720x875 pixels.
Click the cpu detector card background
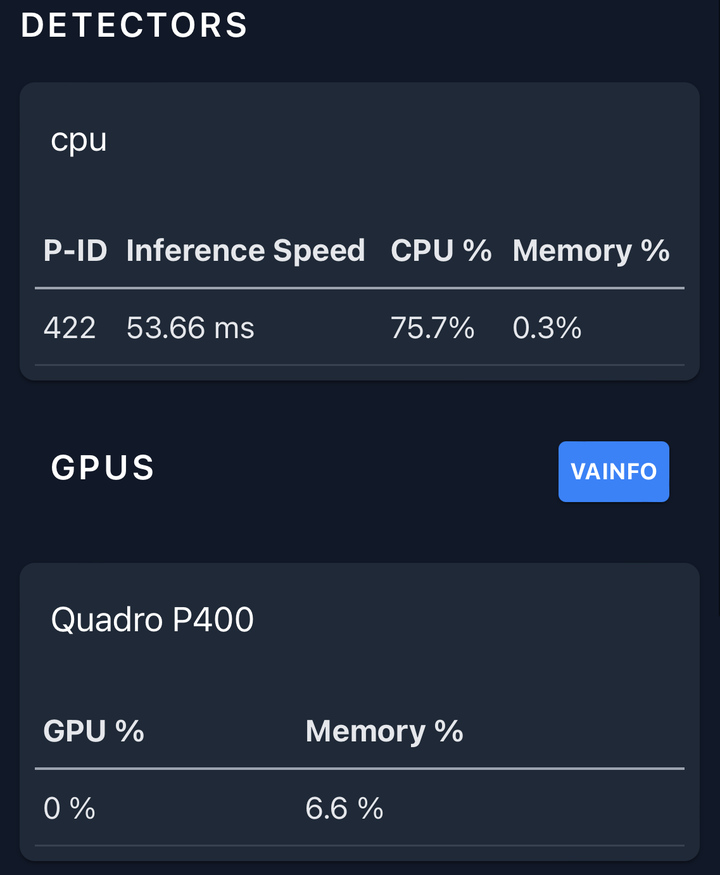(359, 184)
